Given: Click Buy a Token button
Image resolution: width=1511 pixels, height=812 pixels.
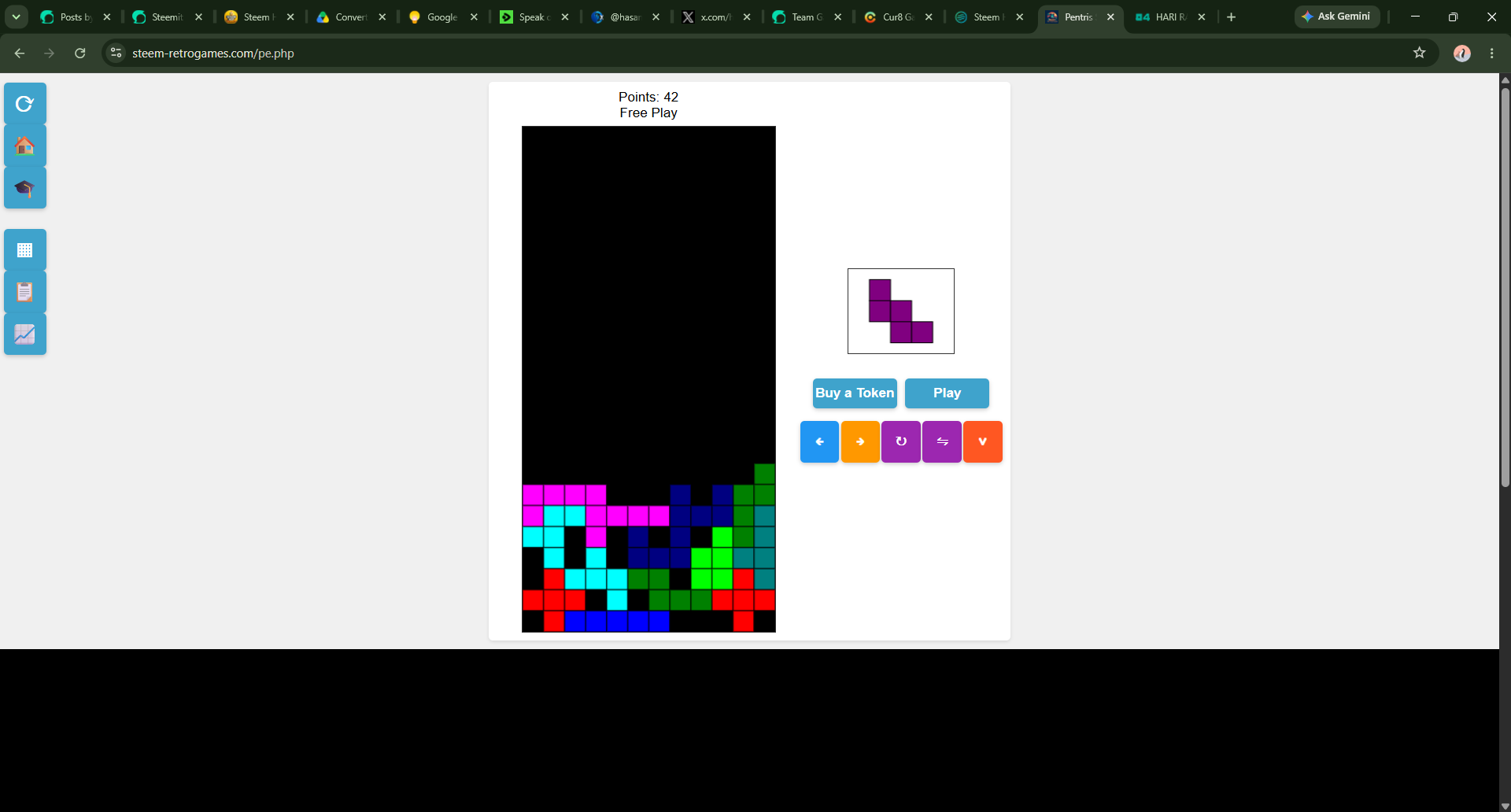Looking at the screenshot, I should coord(855,393).
